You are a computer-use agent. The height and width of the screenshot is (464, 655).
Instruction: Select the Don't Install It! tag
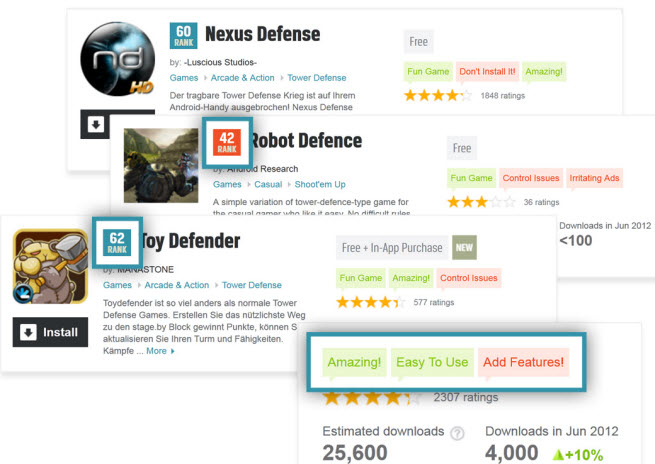[487, 71]
